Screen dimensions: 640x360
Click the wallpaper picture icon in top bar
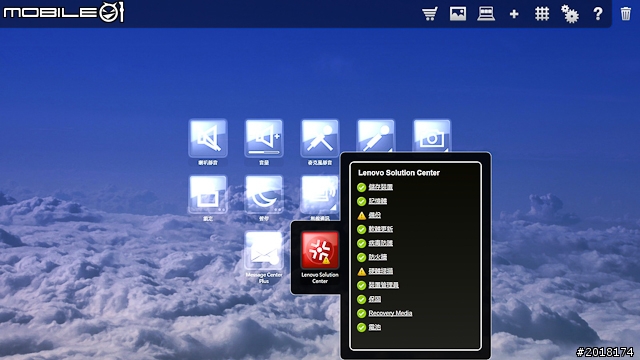[x=458, y=14]
